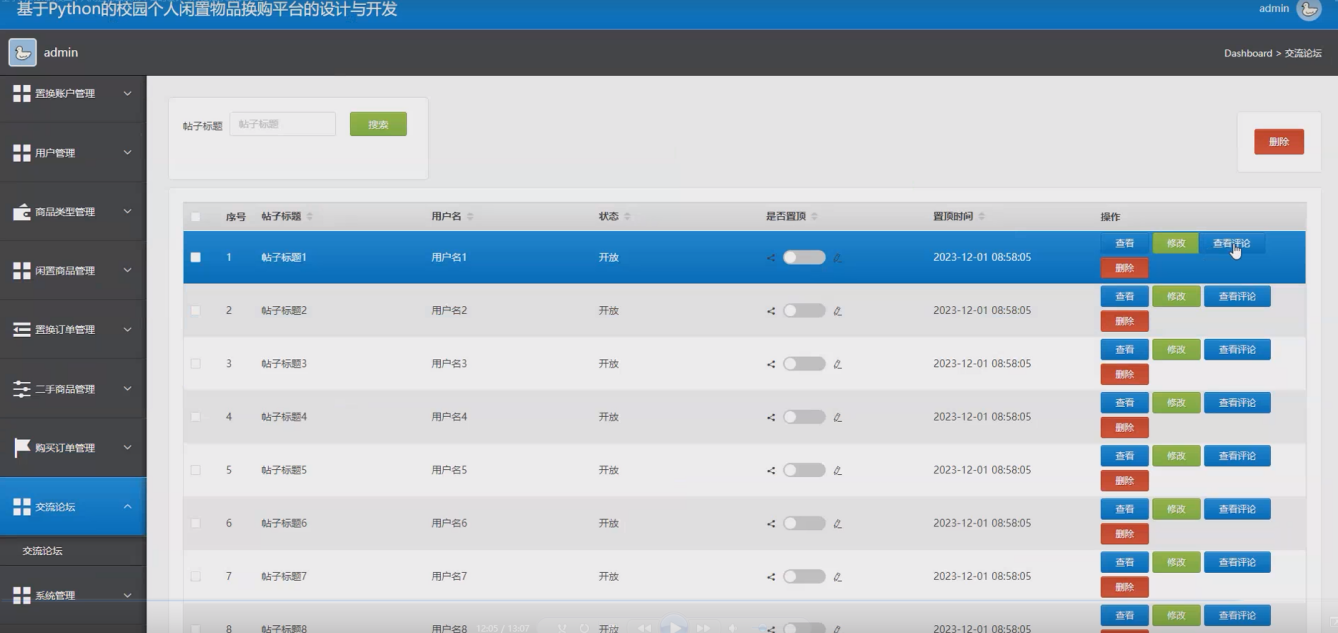Expand the 系统管理 chevron

tap(127, 596)
